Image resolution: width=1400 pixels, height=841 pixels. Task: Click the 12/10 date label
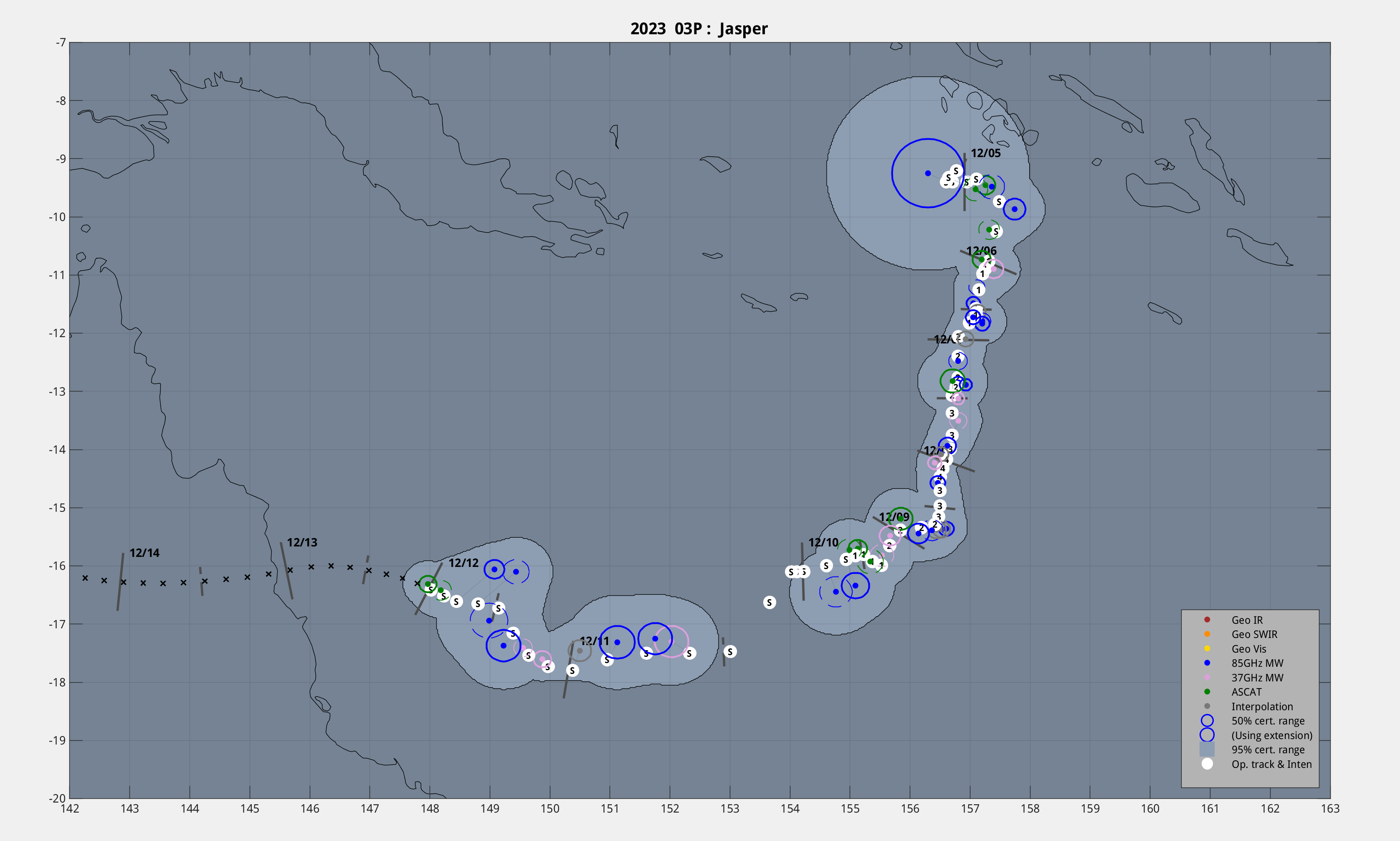click(x=823, y=542)
